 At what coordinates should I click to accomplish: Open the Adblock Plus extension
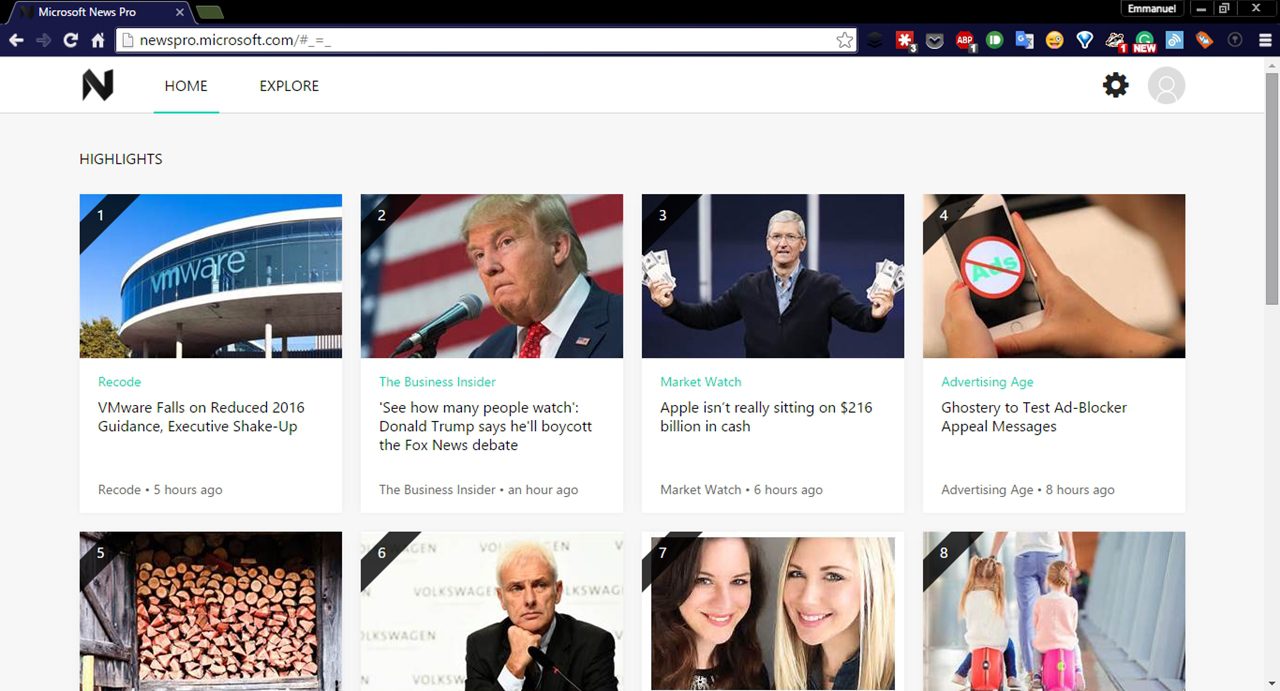tap(965, 40)
